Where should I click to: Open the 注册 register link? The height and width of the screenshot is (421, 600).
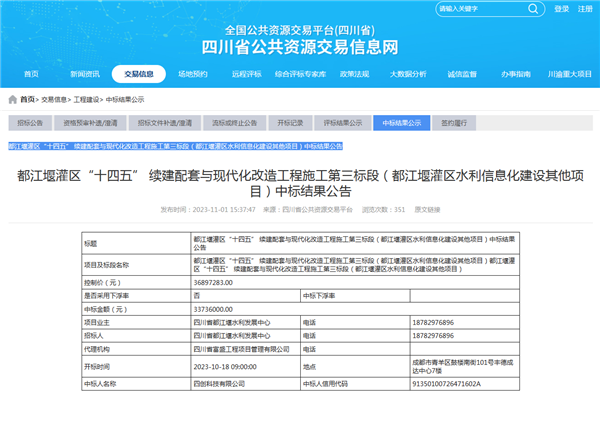coord(585,9)
